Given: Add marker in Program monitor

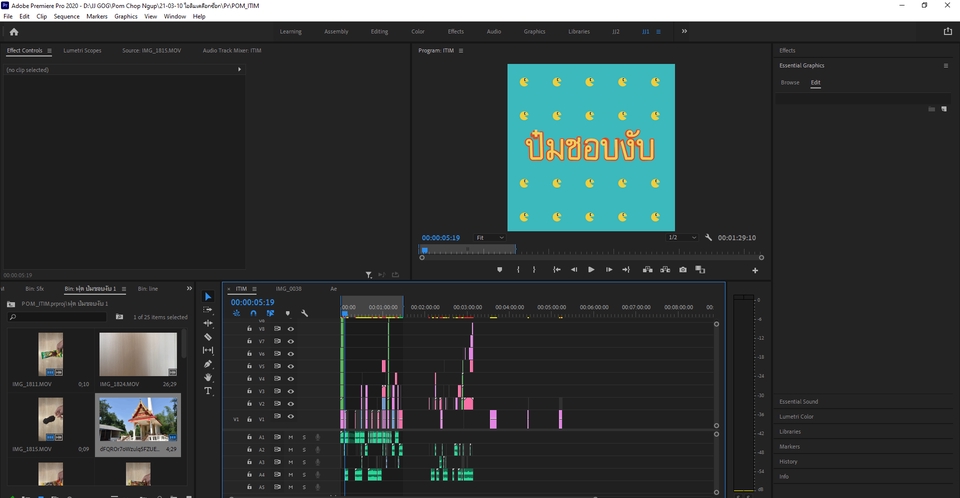Looking at the screenshot, I should pos(500,270).
